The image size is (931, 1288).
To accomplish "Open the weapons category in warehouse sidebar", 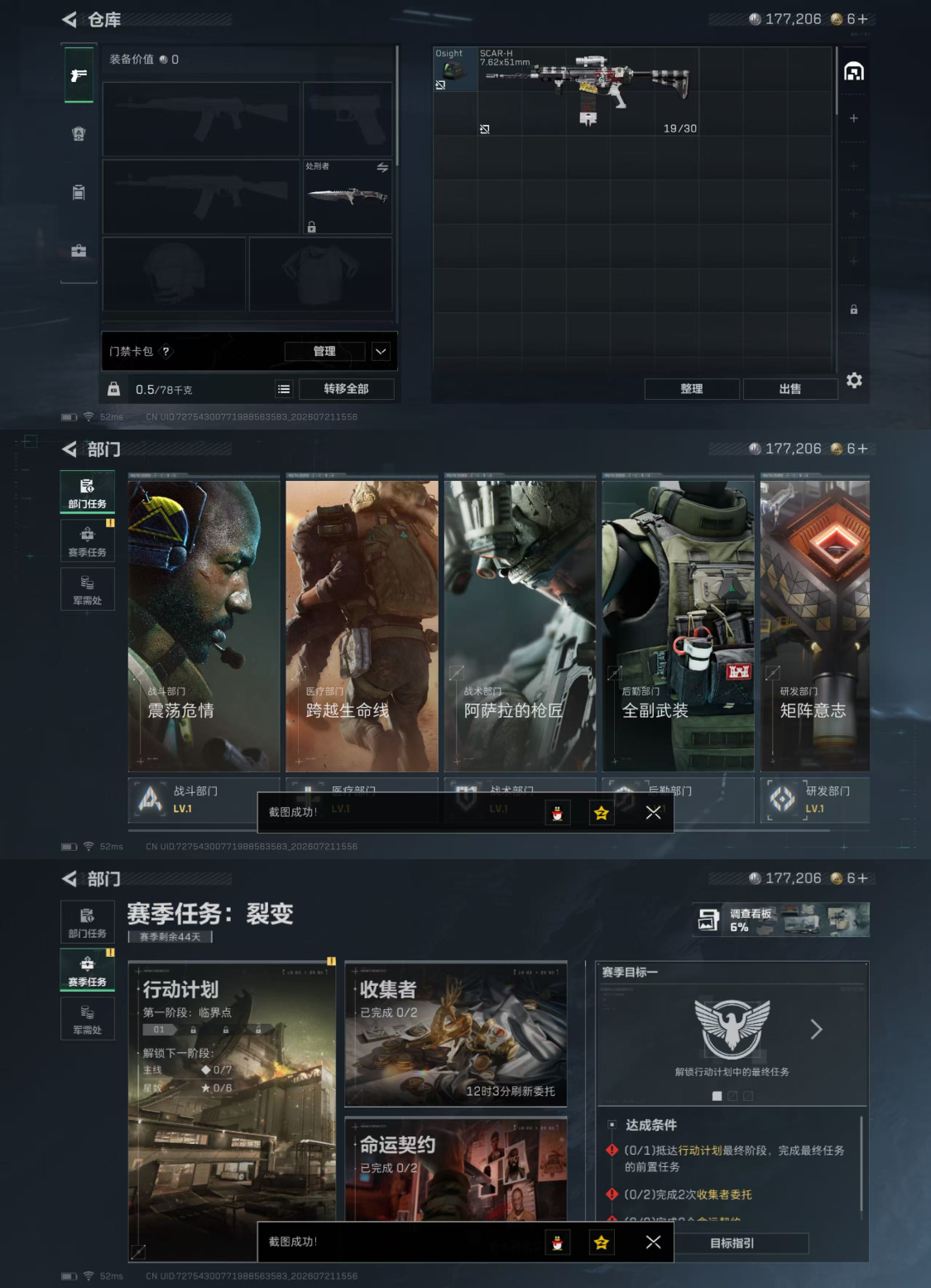I will (x=79, y=75).
